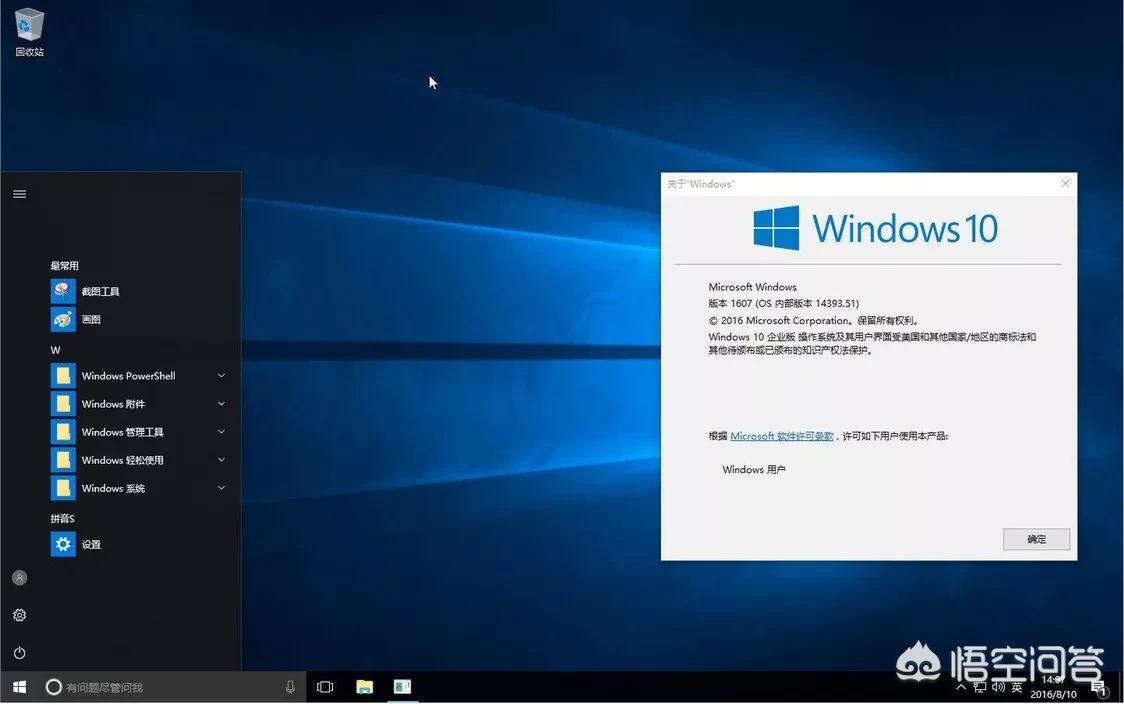Click the Microsoft 软件许可条款 link

781,436
